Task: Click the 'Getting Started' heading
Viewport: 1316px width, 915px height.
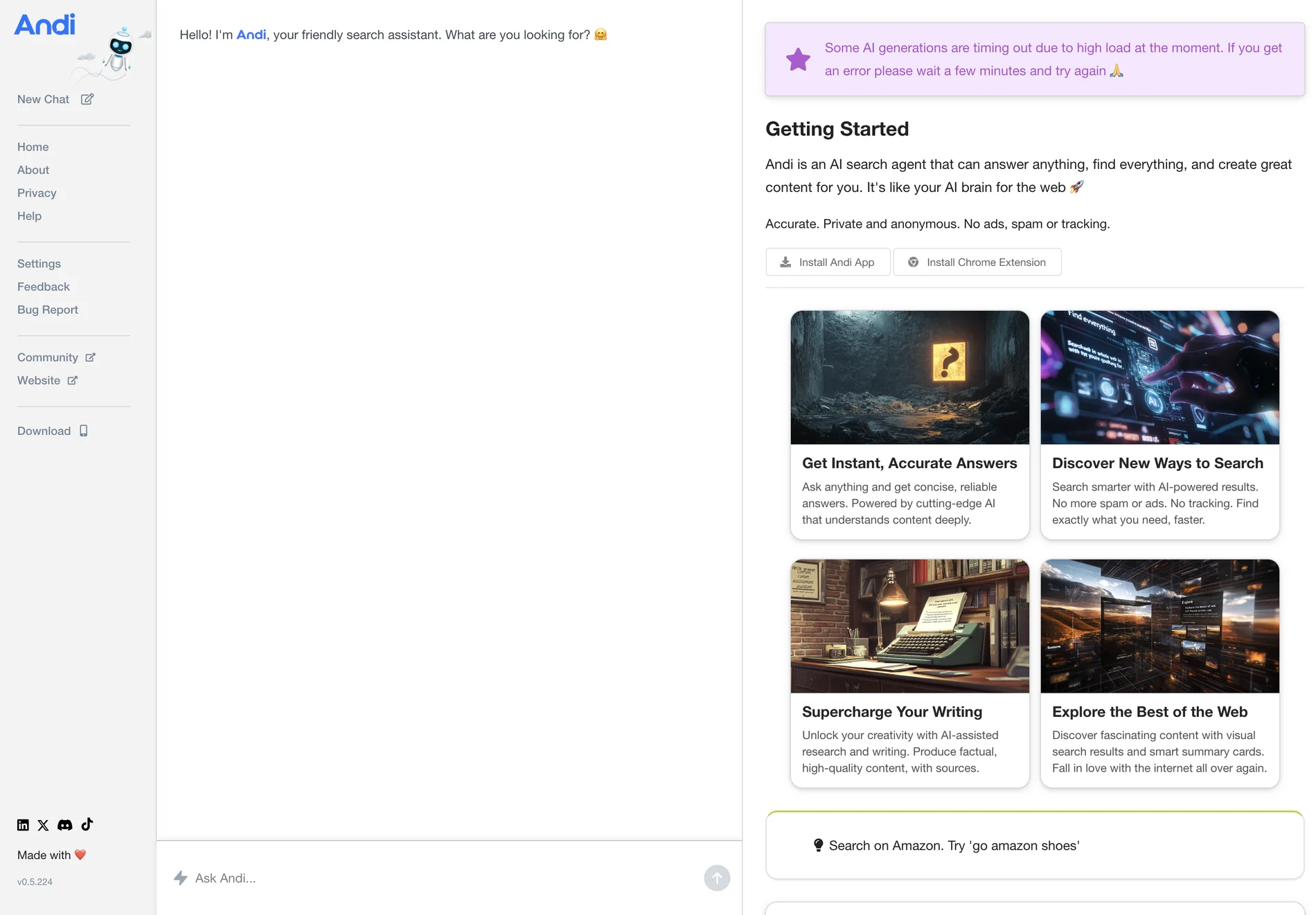Action: click(x=837, y=129)
